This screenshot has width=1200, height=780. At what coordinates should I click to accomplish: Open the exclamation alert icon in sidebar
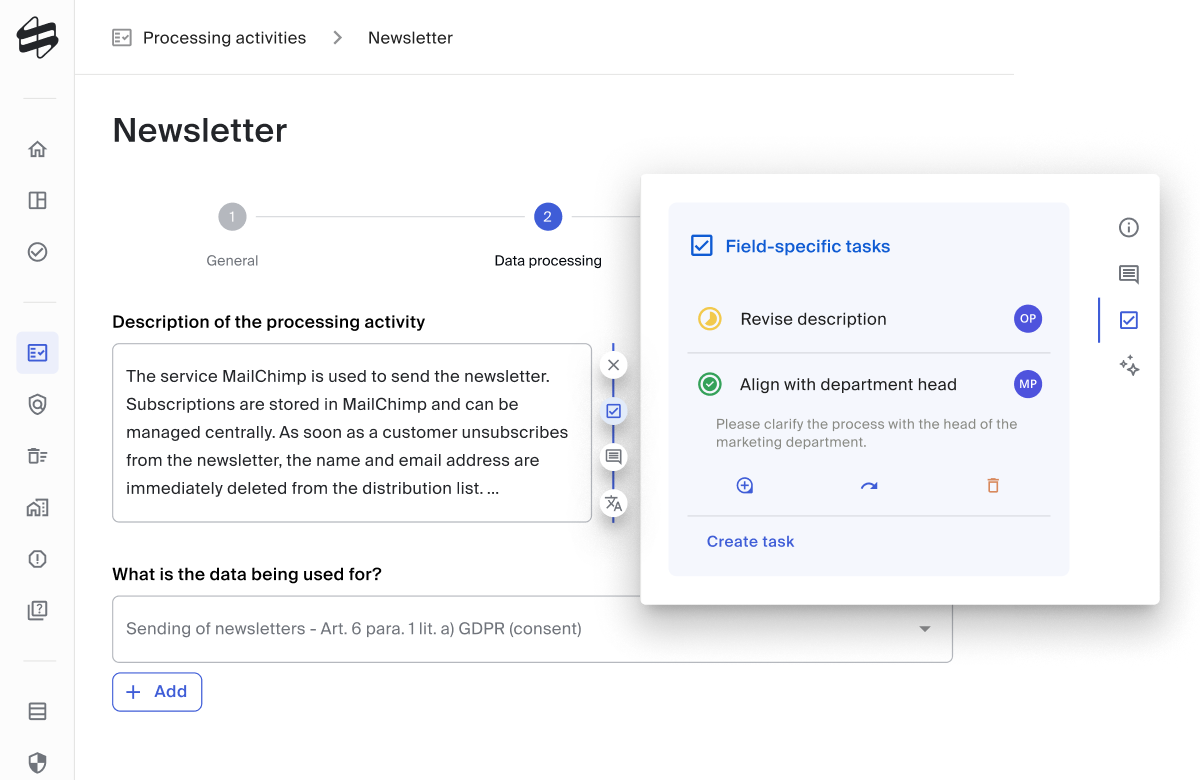tap(37, 559)
